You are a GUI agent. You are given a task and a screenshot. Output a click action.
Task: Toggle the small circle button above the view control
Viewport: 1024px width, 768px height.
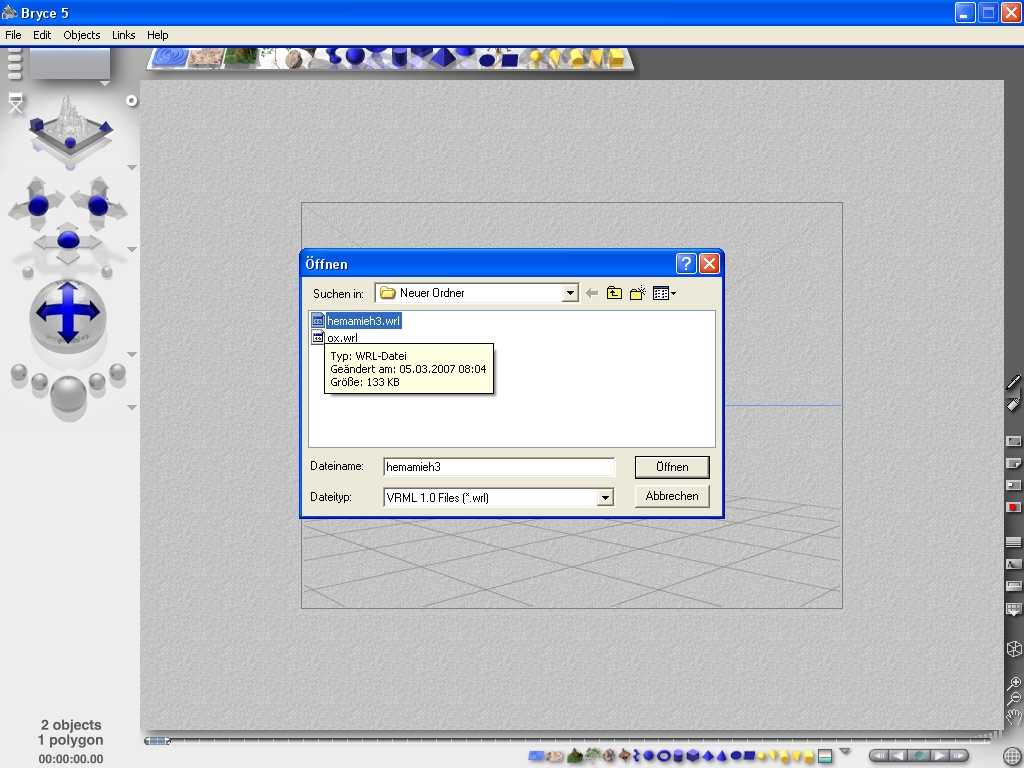point(131,101)
